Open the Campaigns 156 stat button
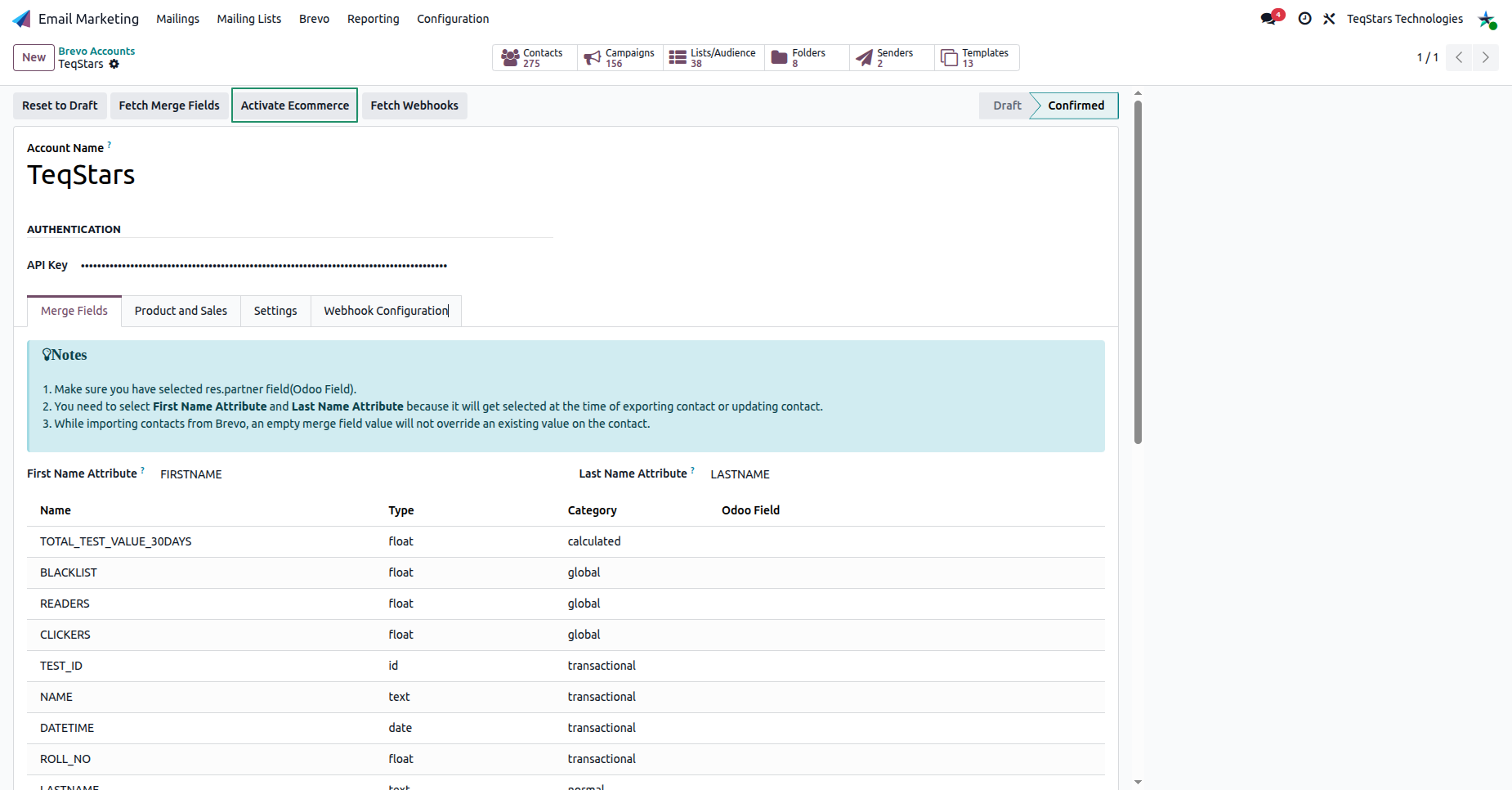Viewport: 1512px width, 790px height. click(x=620, y=57)
